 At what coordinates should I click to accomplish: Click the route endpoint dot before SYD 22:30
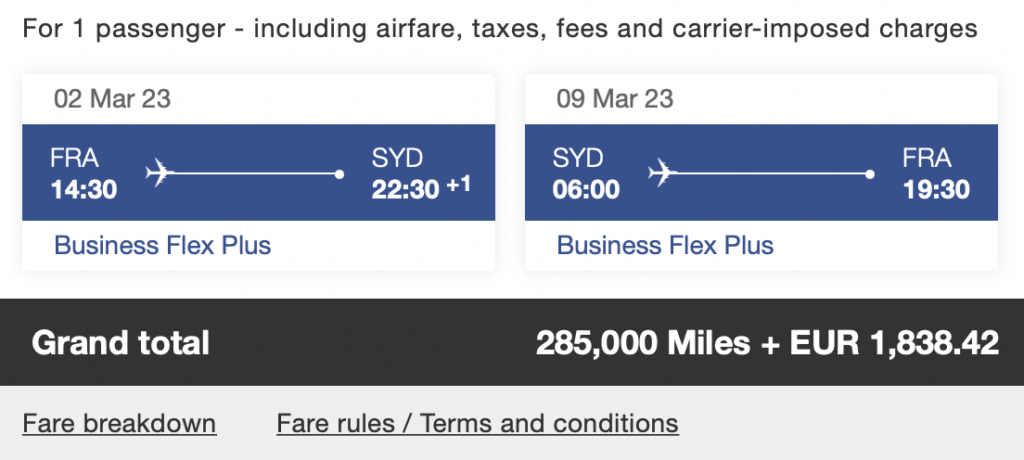click(x=341, y=174)
